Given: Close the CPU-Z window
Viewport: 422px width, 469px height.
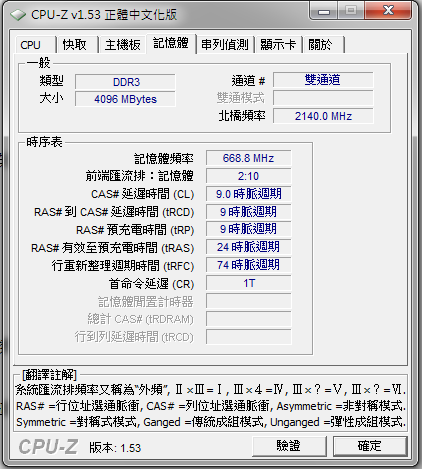Looking at the screenshot, I should tap(388, 11).
